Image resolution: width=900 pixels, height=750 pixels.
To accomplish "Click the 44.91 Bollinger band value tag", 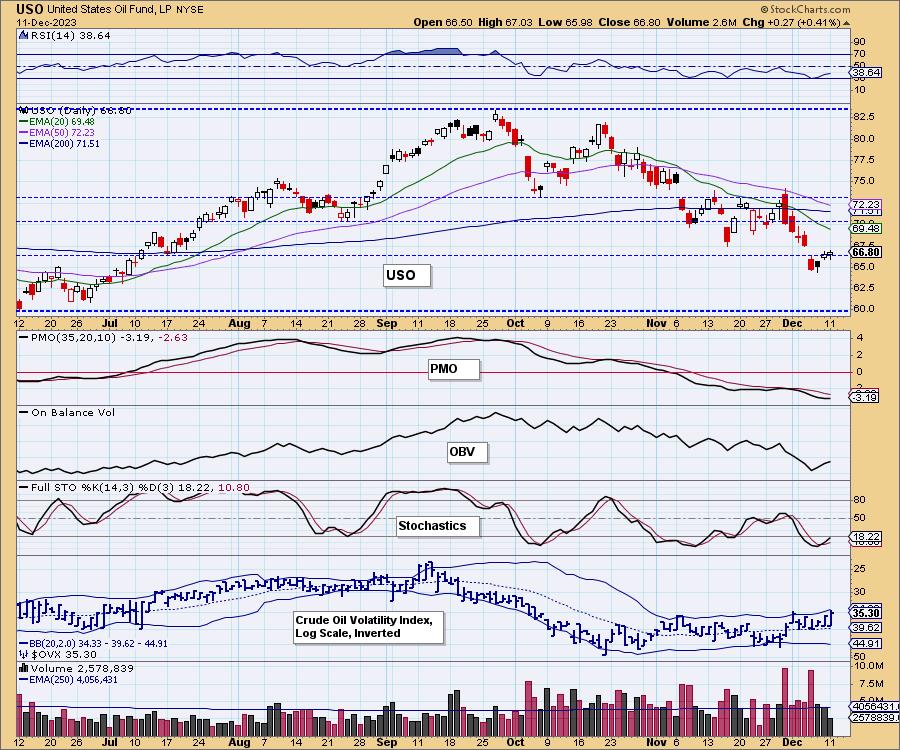I will [866, 644].
